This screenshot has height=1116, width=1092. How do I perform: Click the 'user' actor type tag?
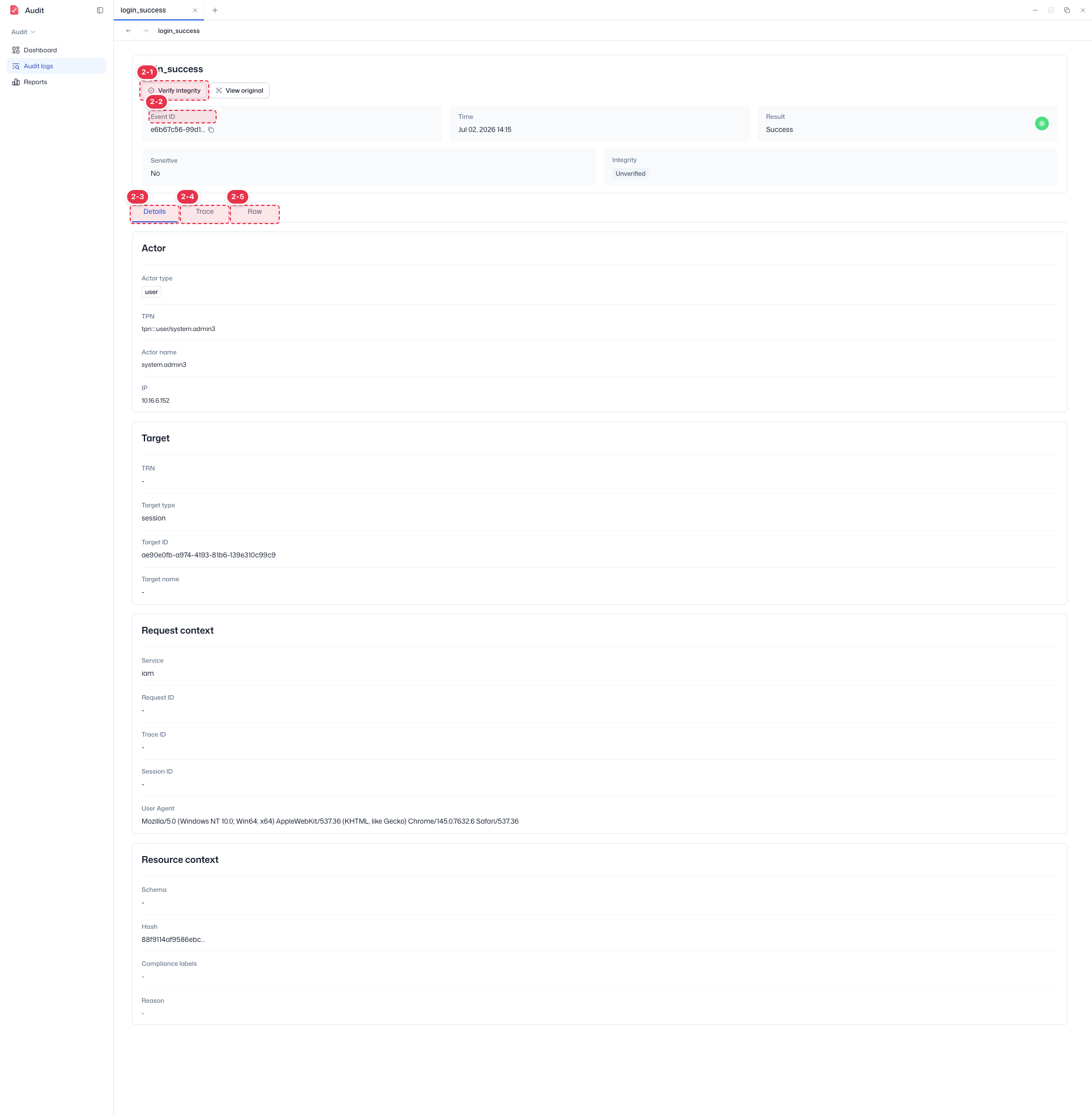click(151, 292)
